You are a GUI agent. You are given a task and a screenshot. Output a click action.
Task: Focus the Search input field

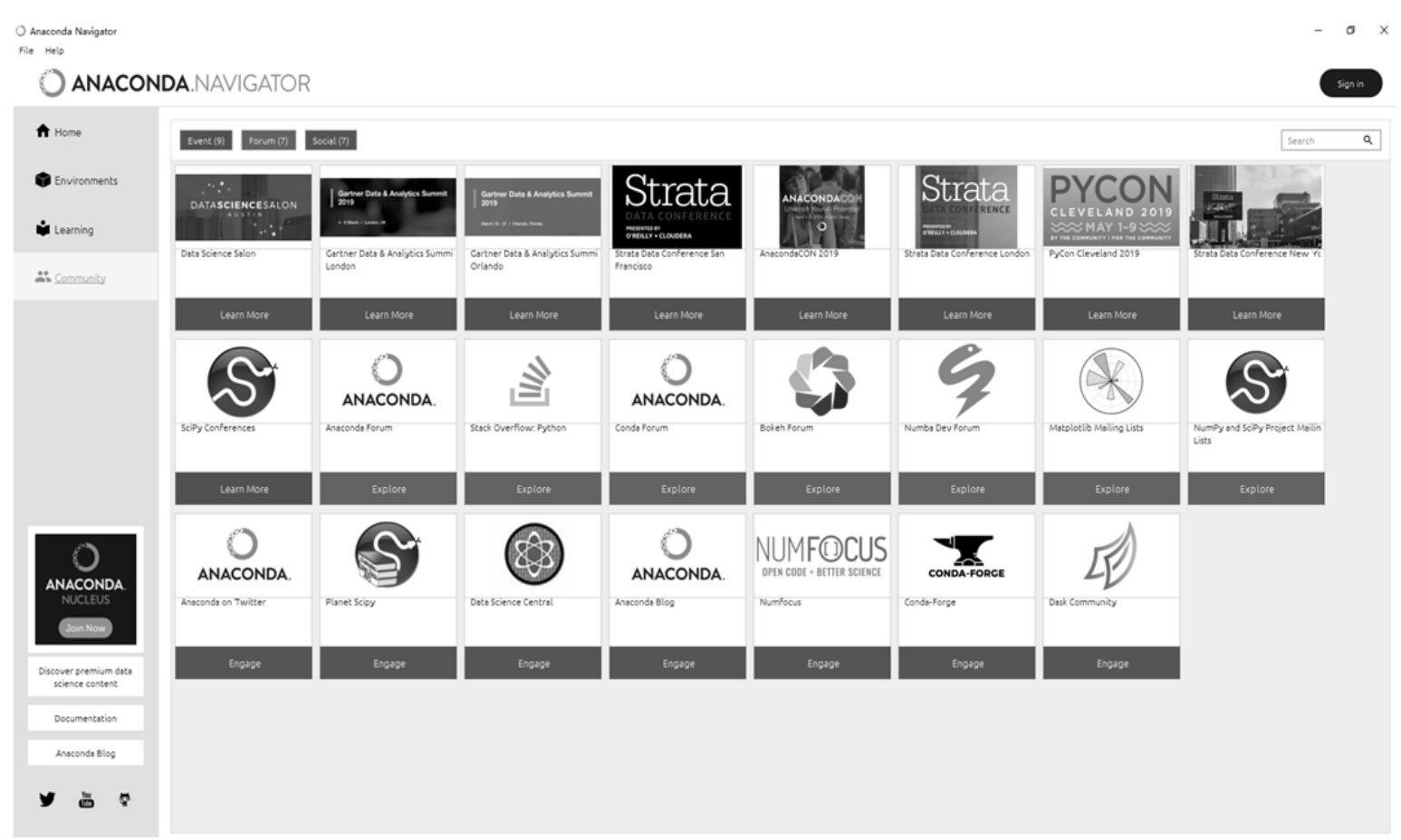pyautogui.click(x=1329, y=140)
